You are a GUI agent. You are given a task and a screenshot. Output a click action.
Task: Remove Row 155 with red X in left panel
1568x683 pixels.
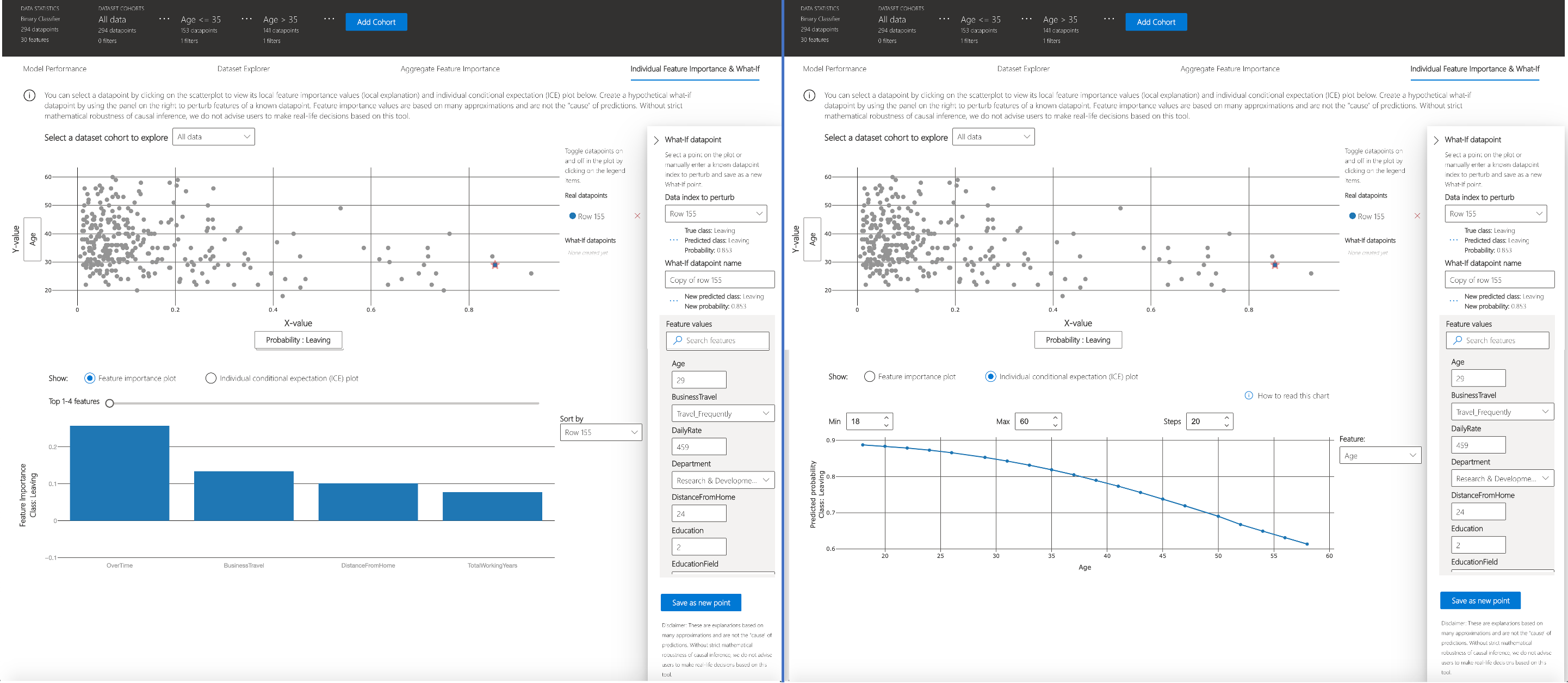point(637,216)
